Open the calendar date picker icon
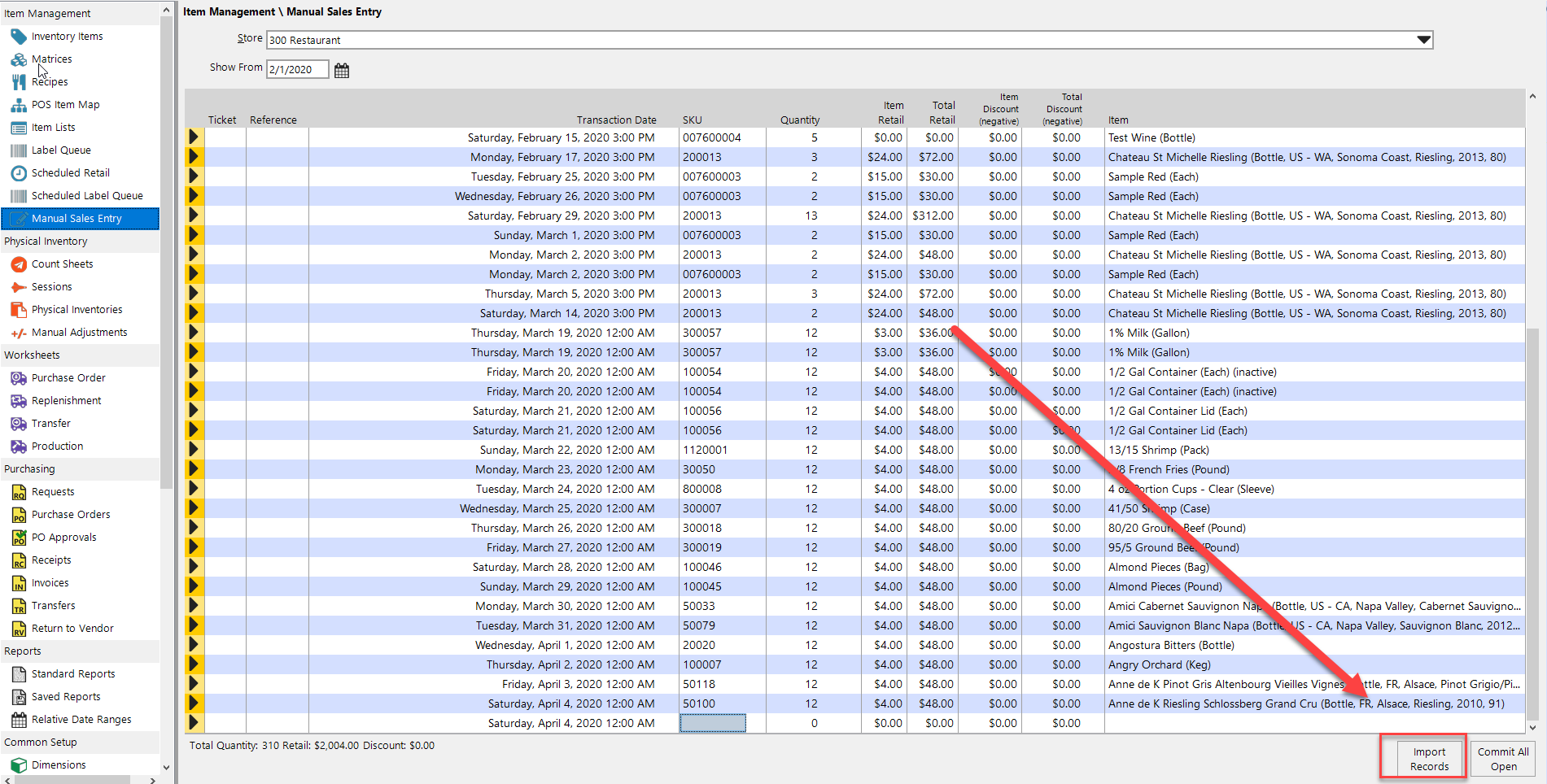Screen dimensions: 1547x784 tap(342, 70)
